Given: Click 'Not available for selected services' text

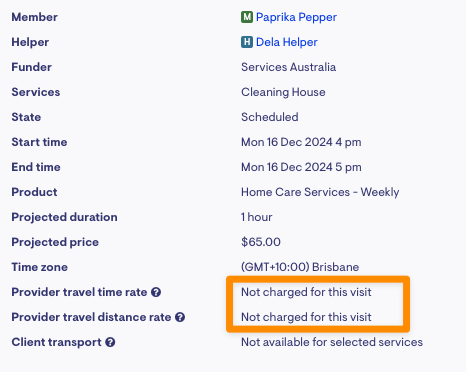Looking at the screenshot, I should pos(332,342).
